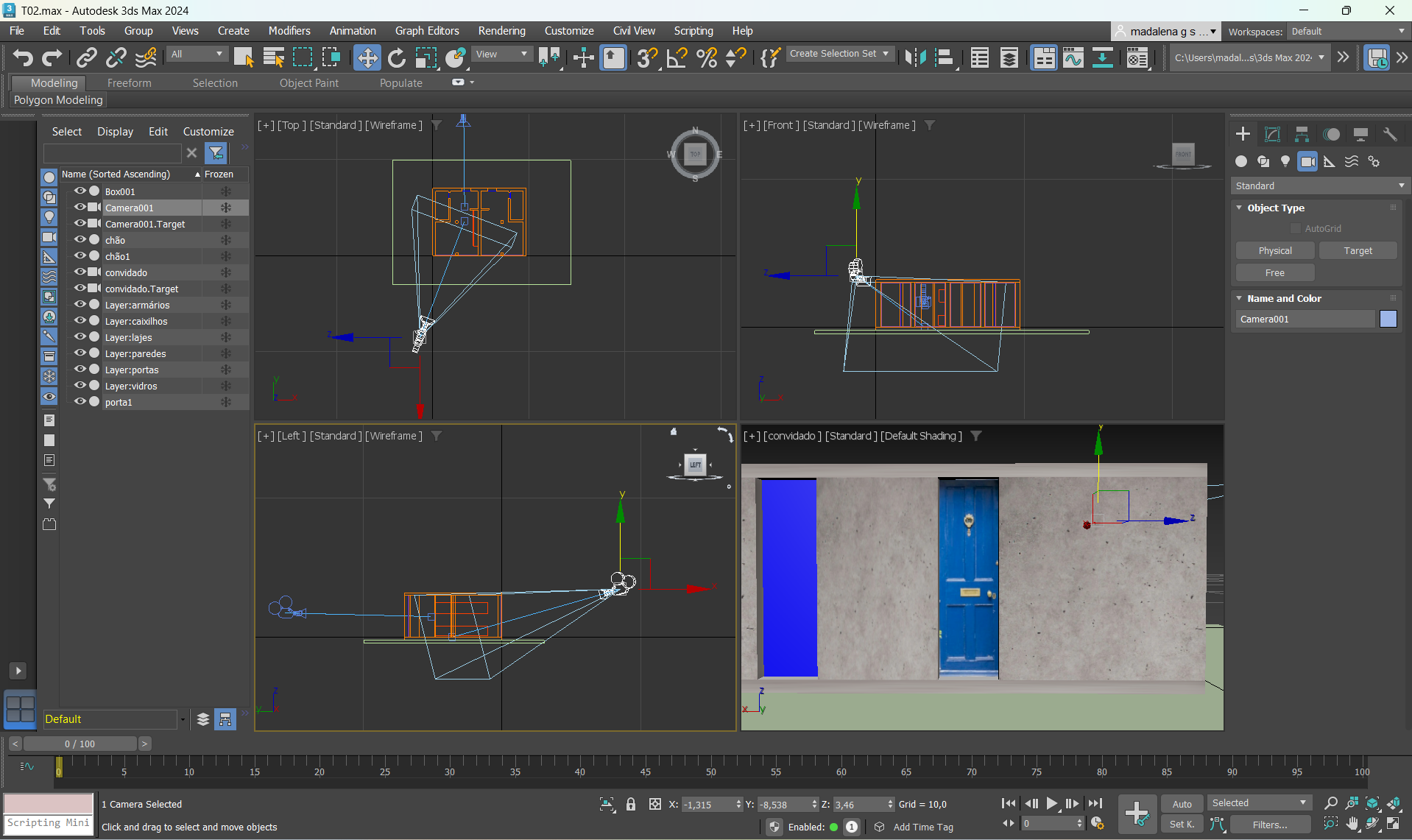Open the Utilities panel wrench icon
This screenshot has height=840, width=1412.
(x=1390, y=134)
